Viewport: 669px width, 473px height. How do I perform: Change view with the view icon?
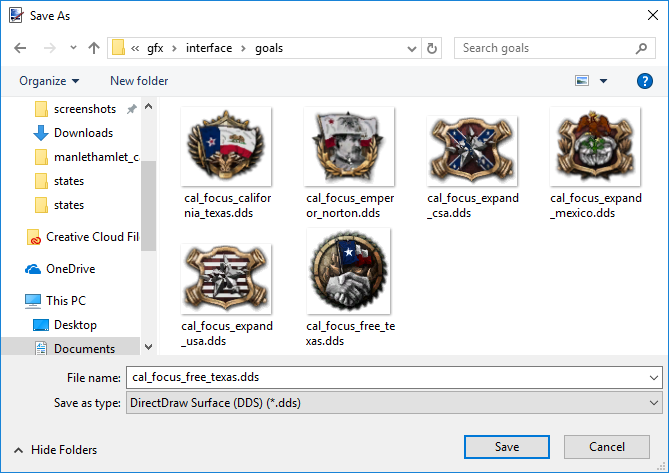582,81
